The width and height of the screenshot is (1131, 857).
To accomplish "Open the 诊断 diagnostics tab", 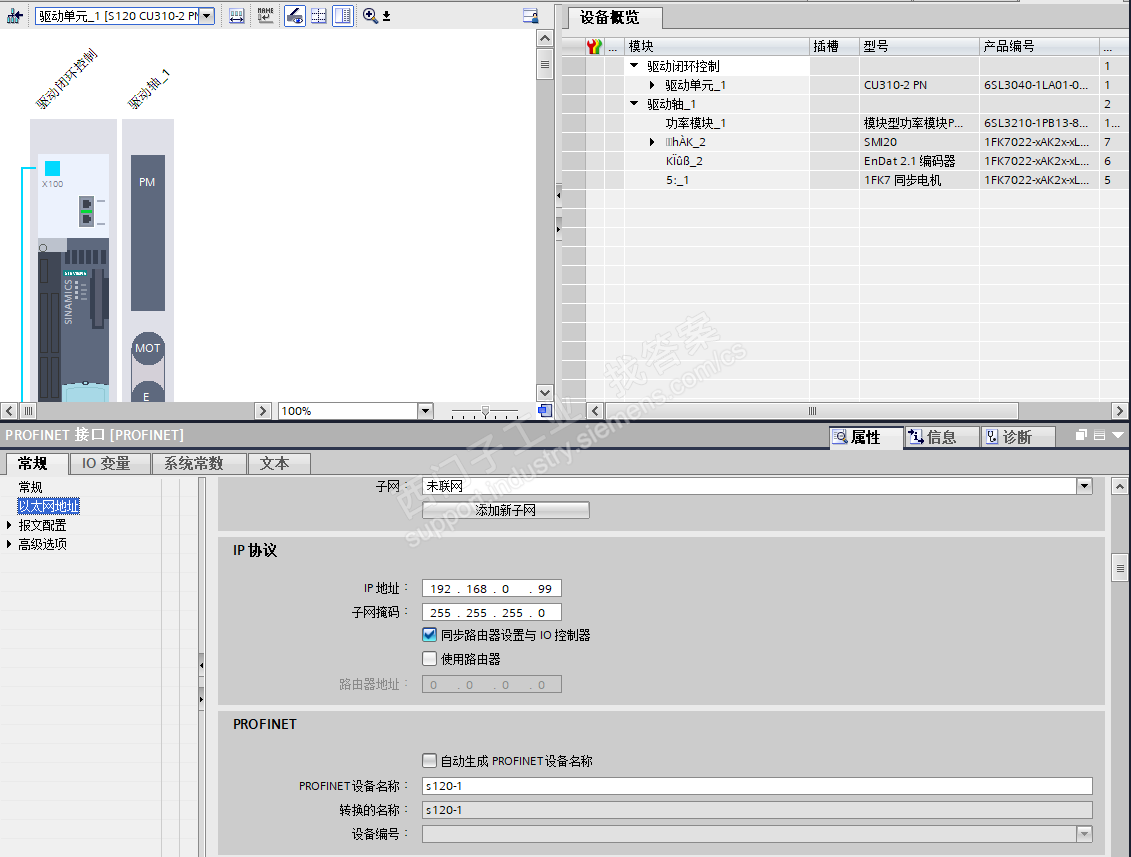I will (x=1017, y=437).
